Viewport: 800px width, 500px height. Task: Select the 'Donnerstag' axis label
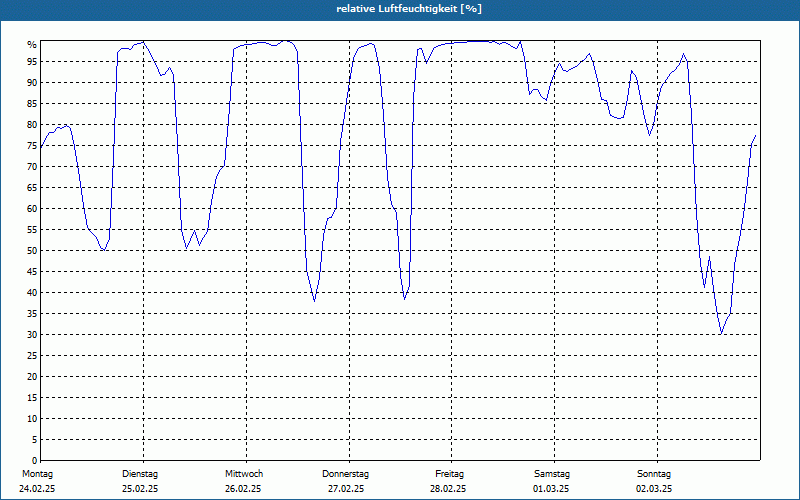click(345, 474)
